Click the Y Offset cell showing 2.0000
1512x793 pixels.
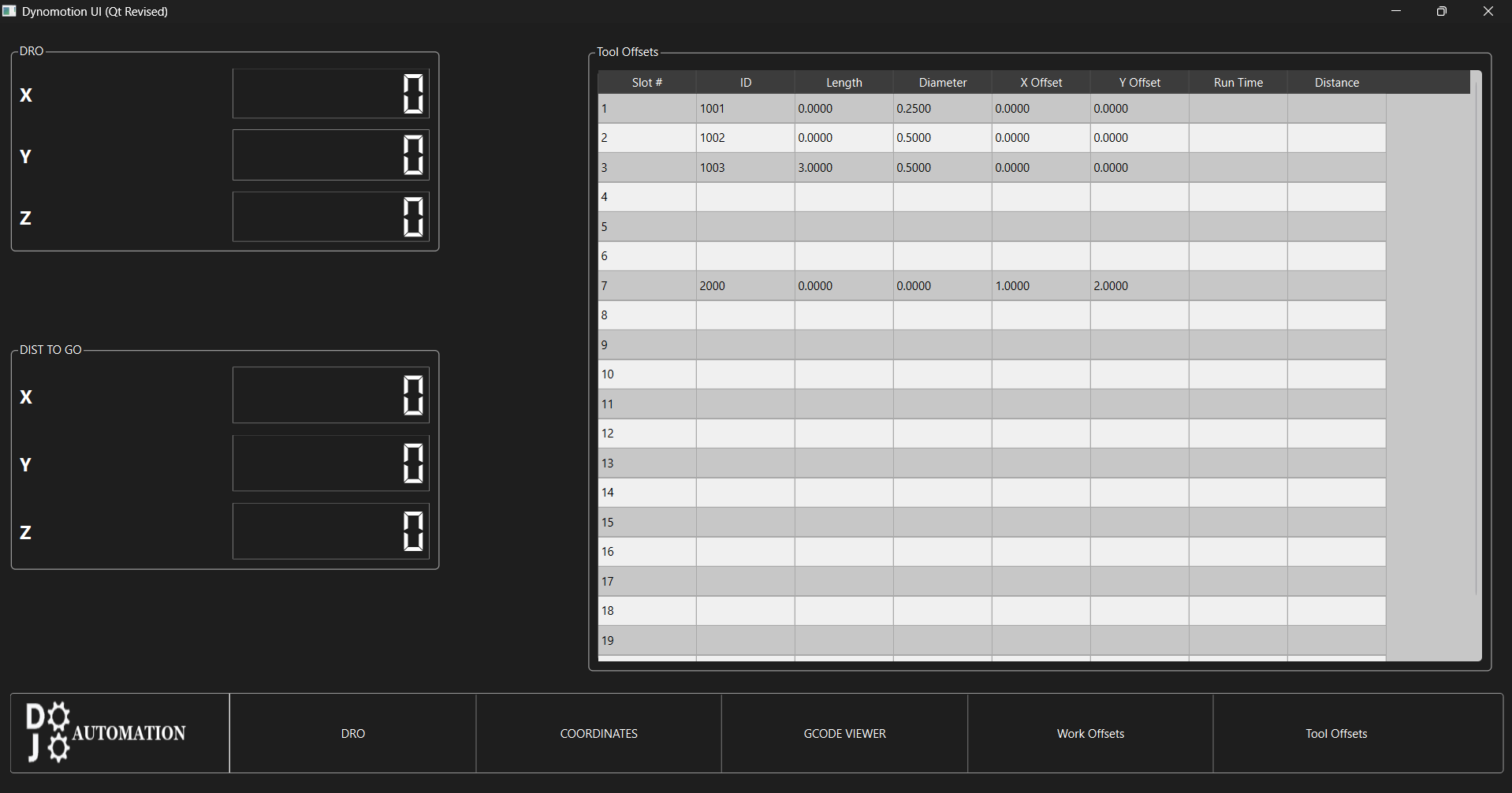coord(1139,286)
